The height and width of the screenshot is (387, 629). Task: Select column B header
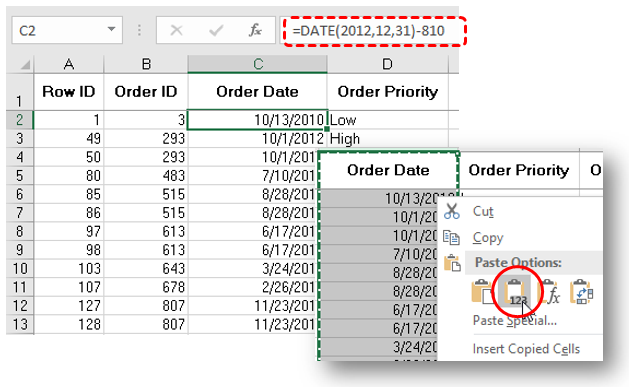coord(146,64)
